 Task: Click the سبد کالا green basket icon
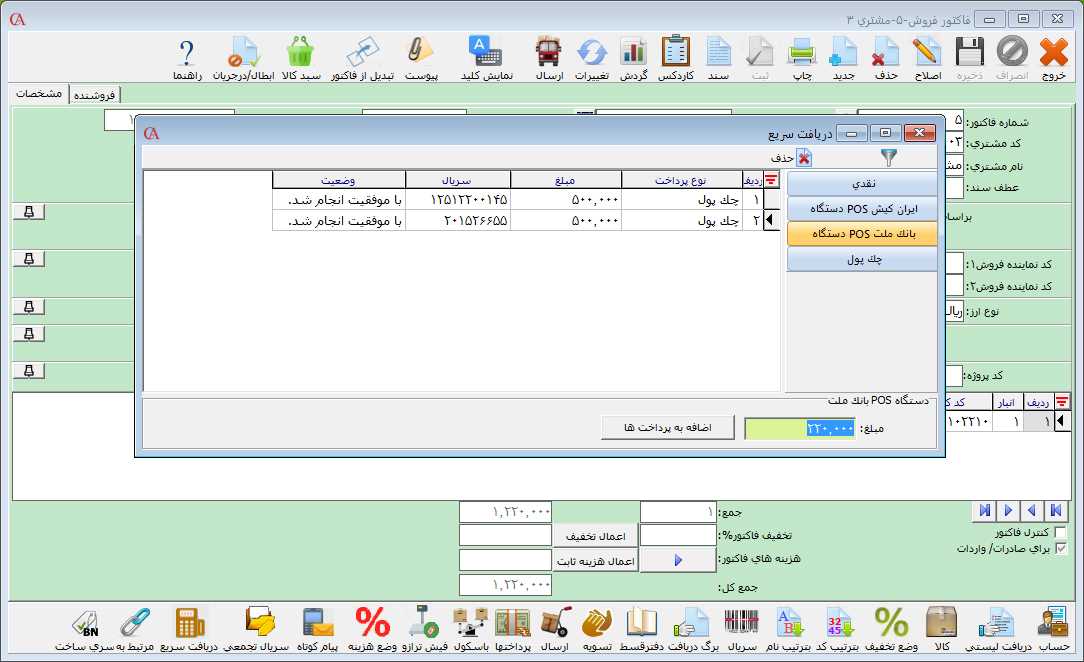click(x=300, y=57)
